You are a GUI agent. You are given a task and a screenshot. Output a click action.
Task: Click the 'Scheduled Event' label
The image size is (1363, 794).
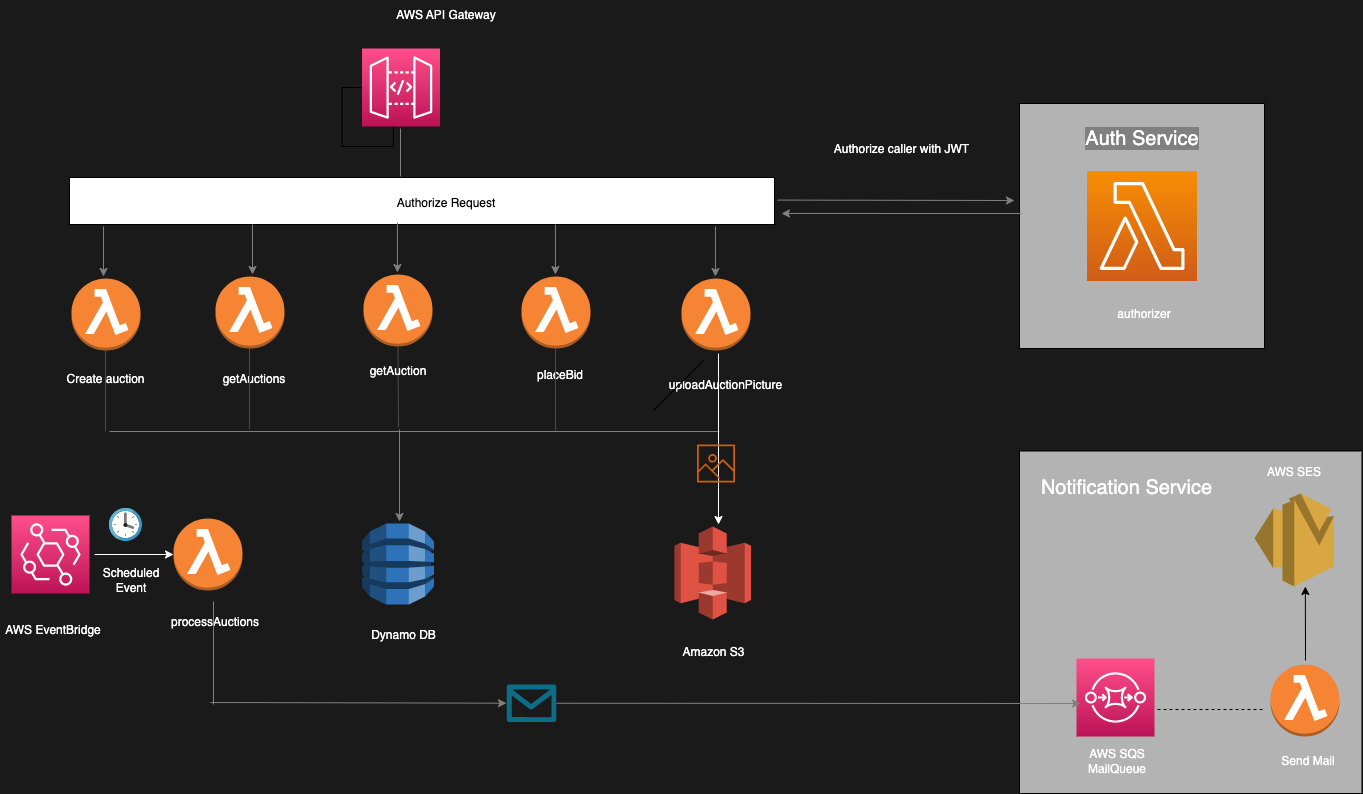click(x=131, y=580)
